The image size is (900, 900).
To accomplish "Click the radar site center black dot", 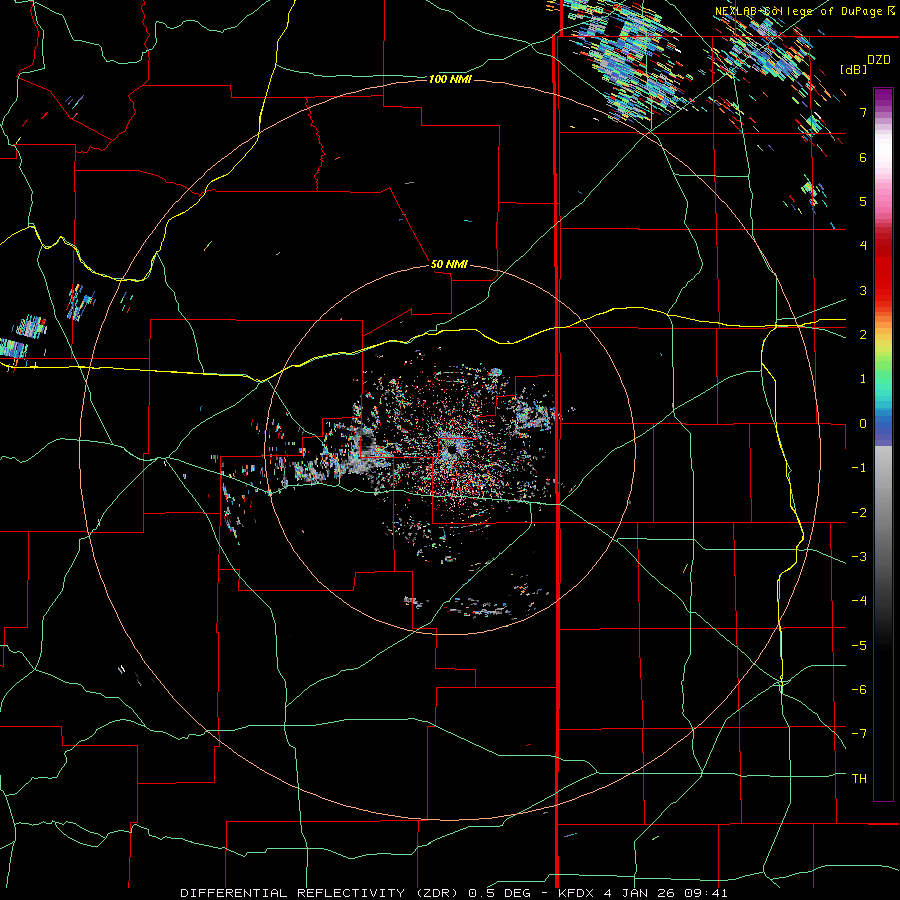I will (452, 450).
